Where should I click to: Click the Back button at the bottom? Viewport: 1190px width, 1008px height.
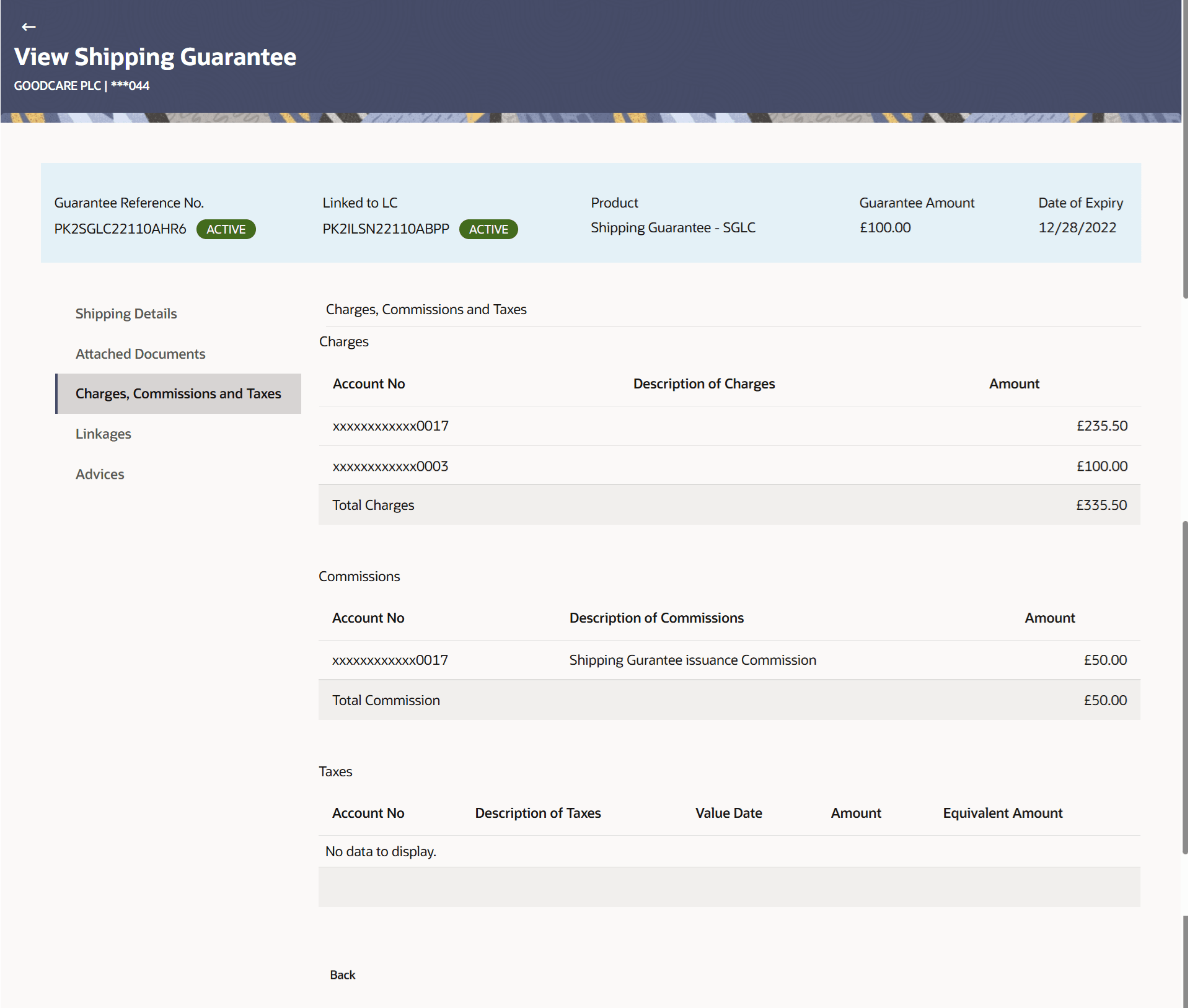pos(342,975)
